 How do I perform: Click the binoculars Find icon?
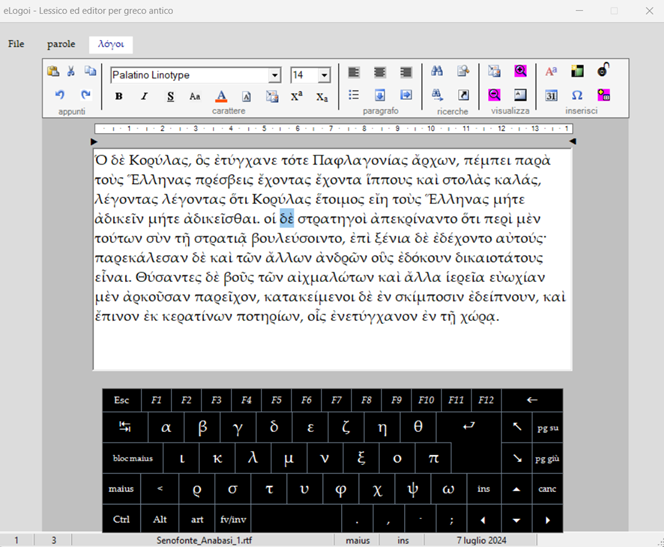[437, 72]
